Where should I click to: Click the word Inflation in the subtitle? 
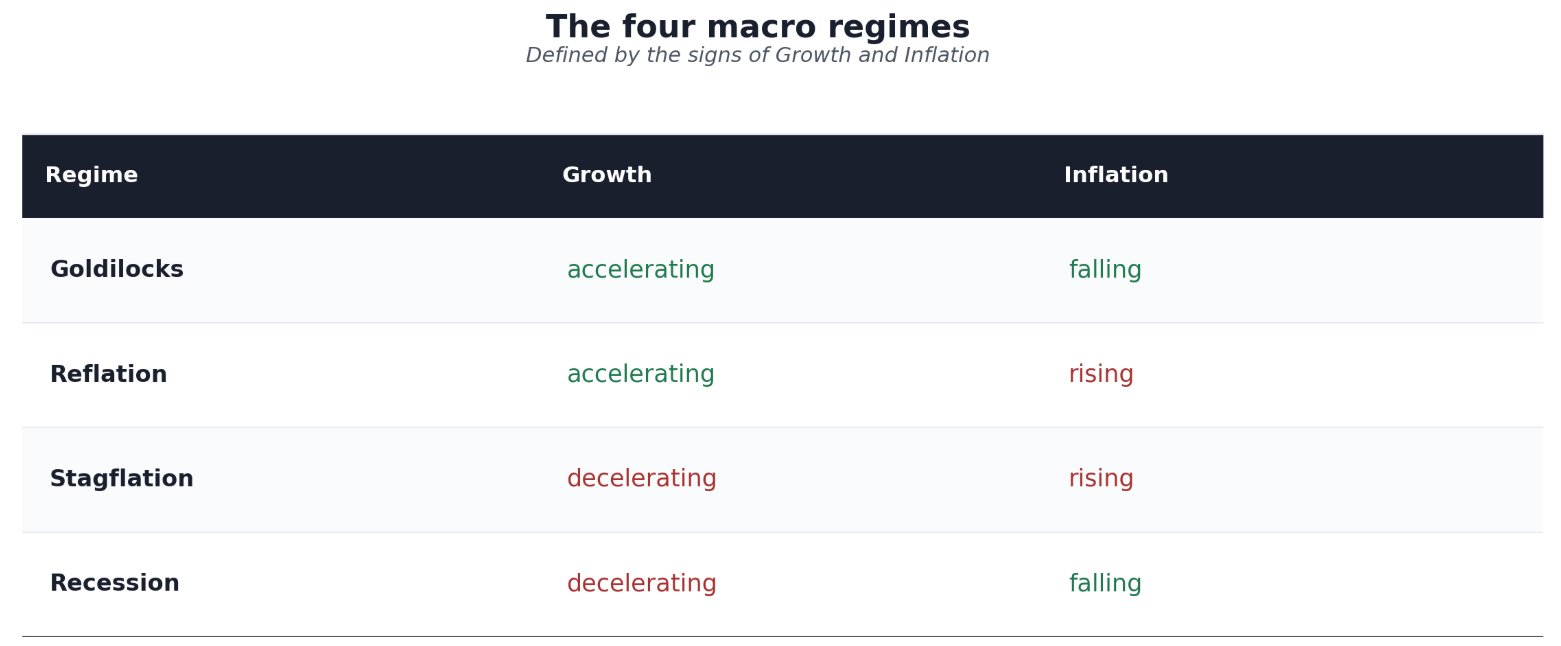[947, 56]
